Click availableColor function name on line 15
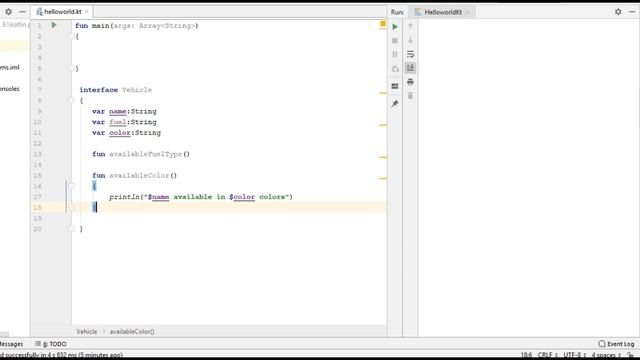Viewport: 640px width, 360px height. (139, 176)
